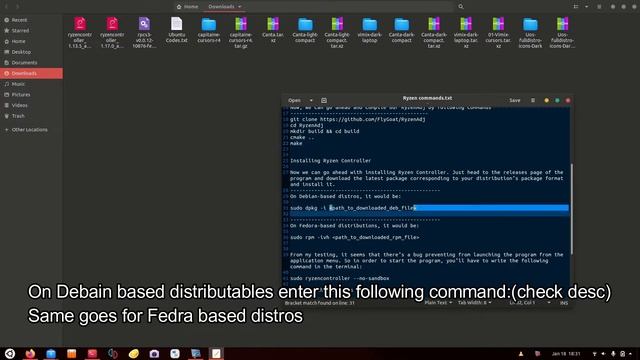Open the recent files dropdown beside Open
Screen dimensions: 640x360
click(x=311, y=100)
